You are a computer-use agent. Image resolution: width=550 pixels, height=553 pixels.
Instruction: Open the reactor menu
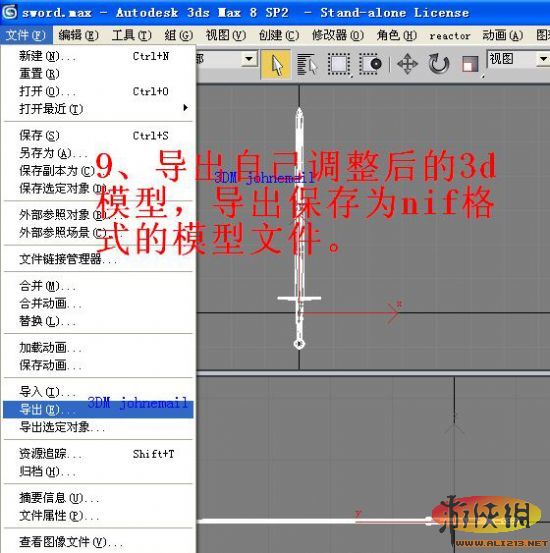point(450,36)
